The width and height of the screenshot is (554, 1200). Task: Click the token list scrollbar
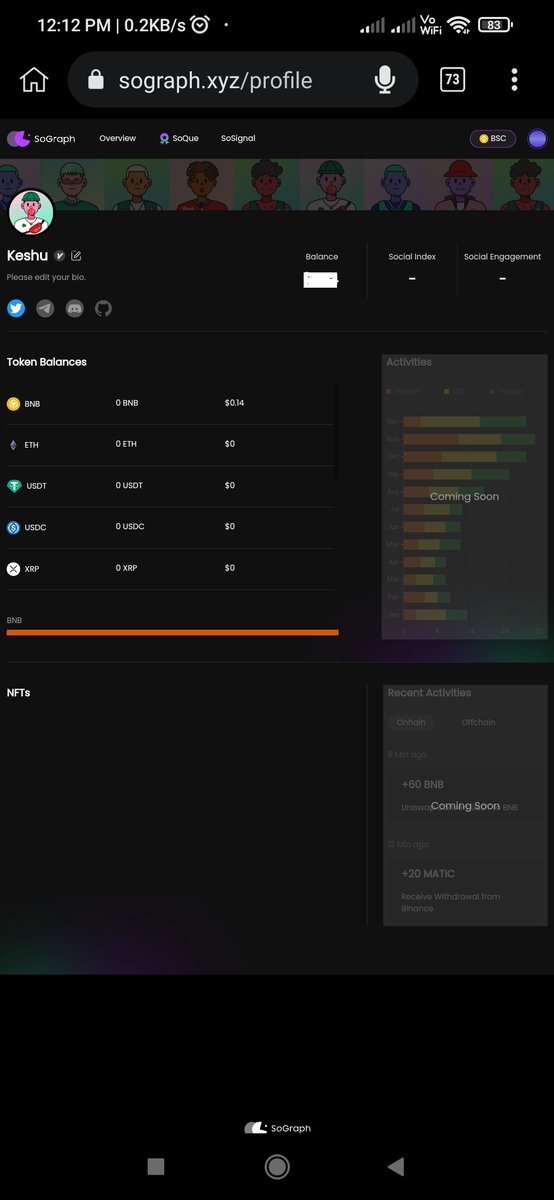[336, 432]
